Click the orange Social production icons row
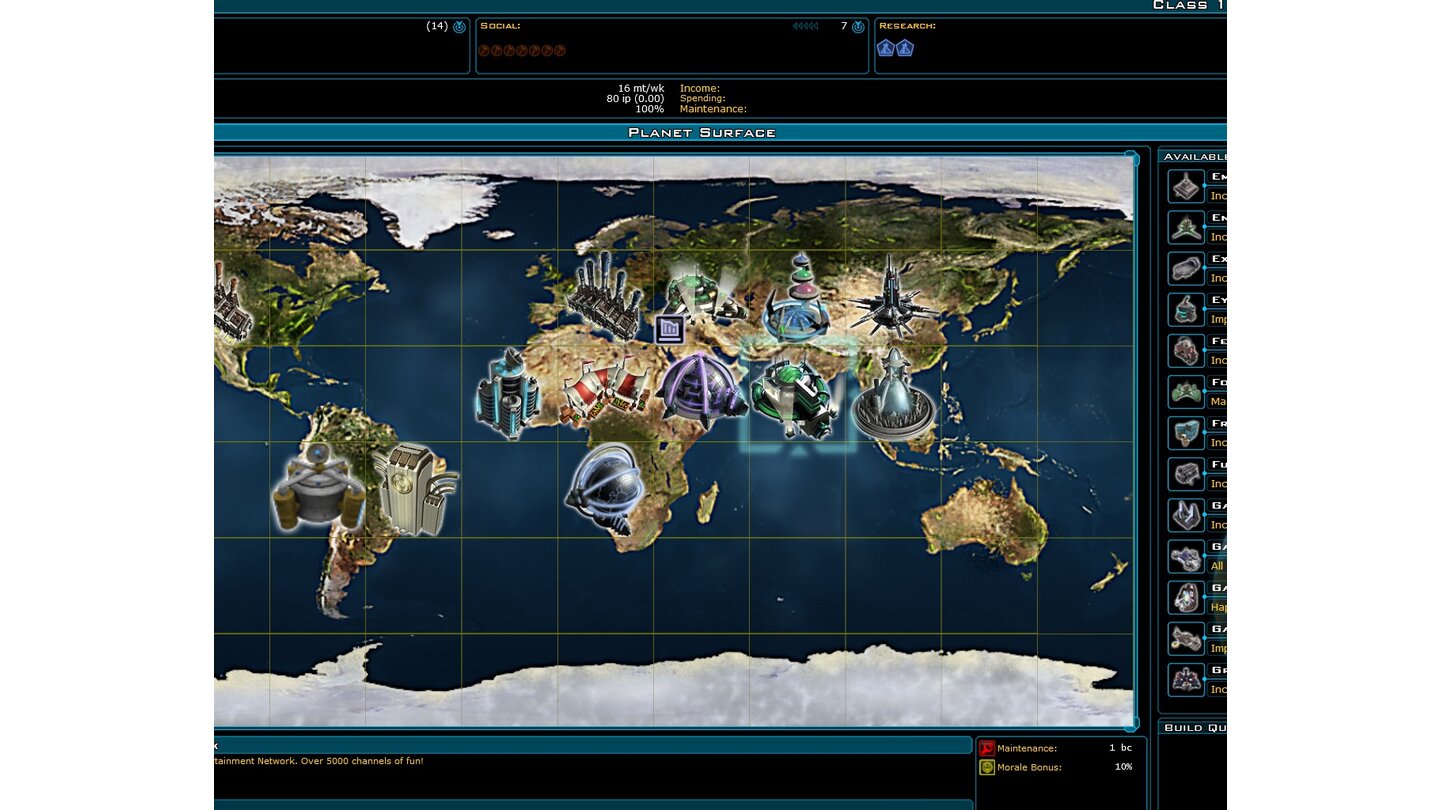 tap(522, 50)
